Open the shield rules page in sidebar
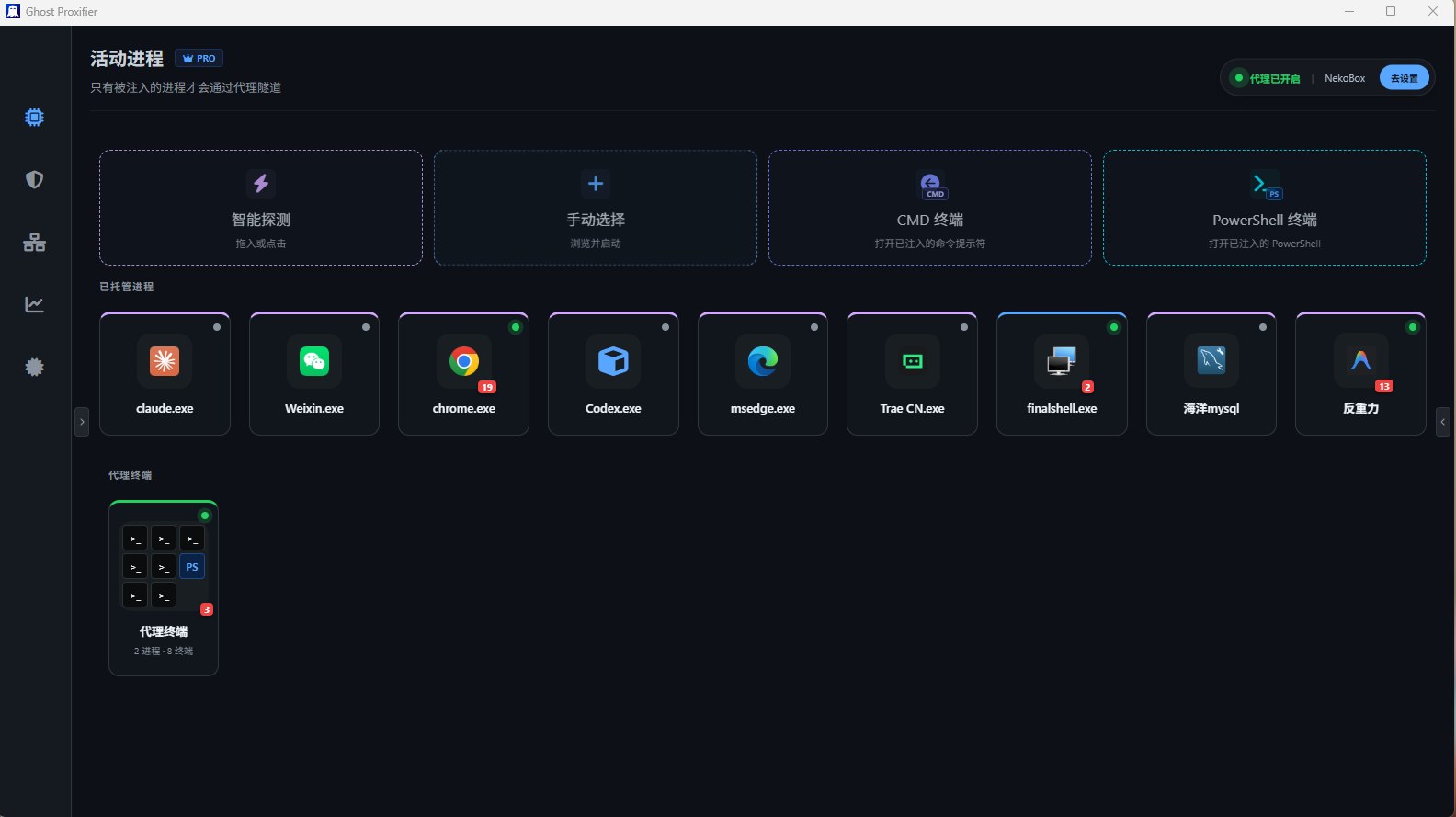The image size is (1456, 817). coord(34,179)
